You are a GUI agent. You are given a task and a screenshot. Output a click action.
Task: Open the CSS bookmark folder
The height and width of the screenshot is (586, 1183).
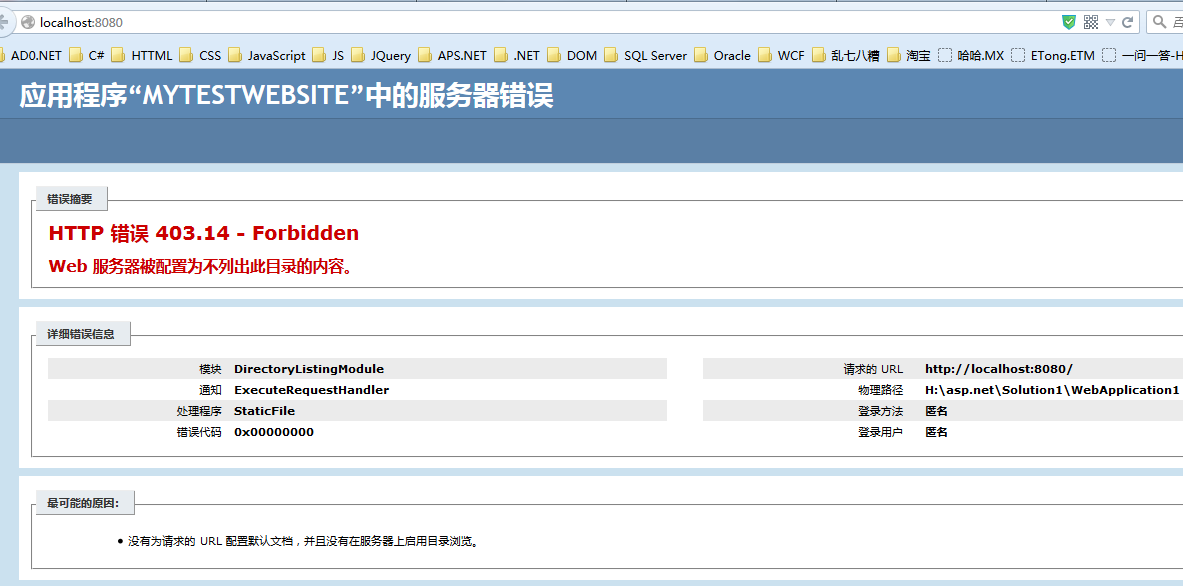[201, 55]
